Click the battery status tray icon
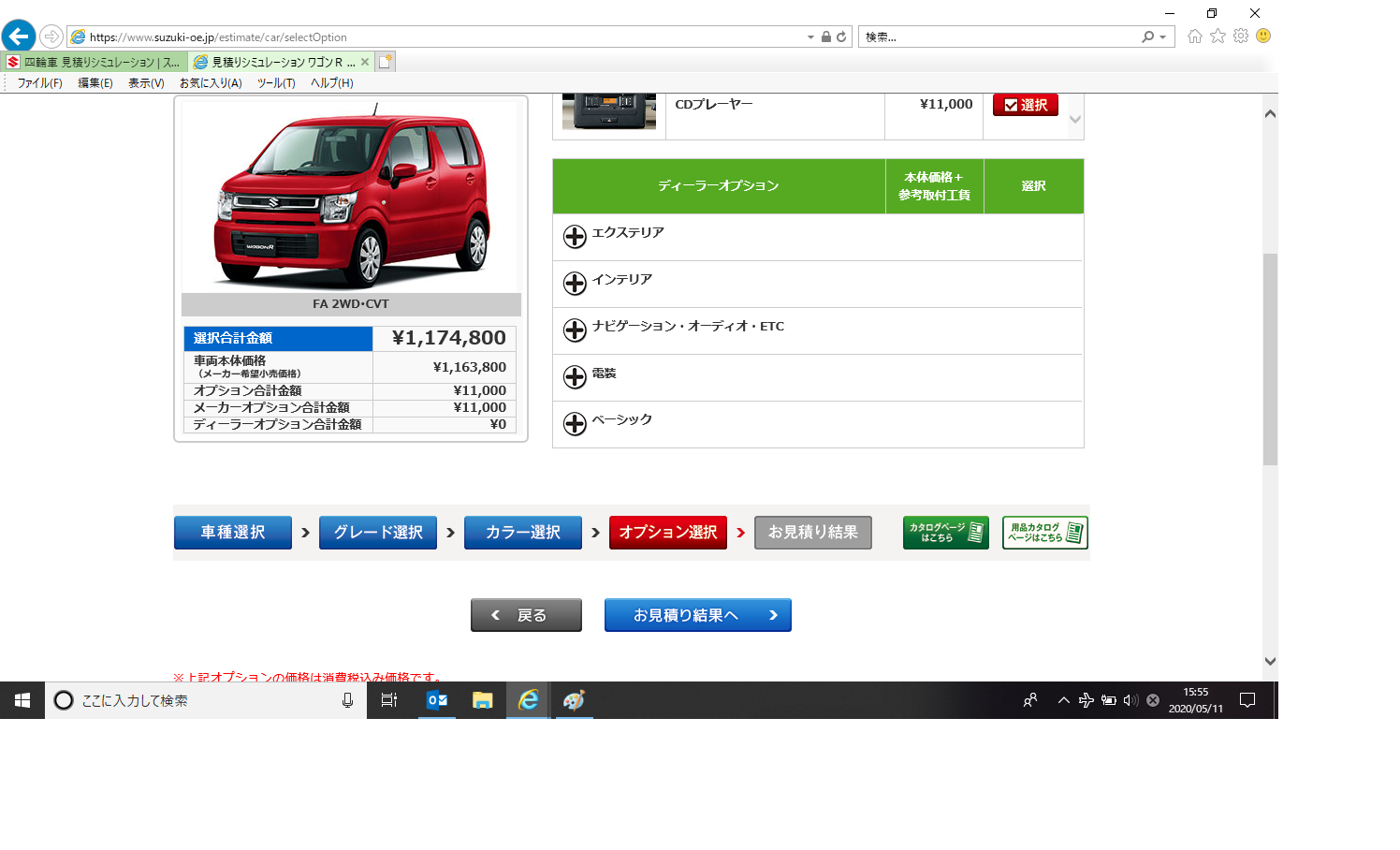The image size is (1400, 850). (1109, 700)
